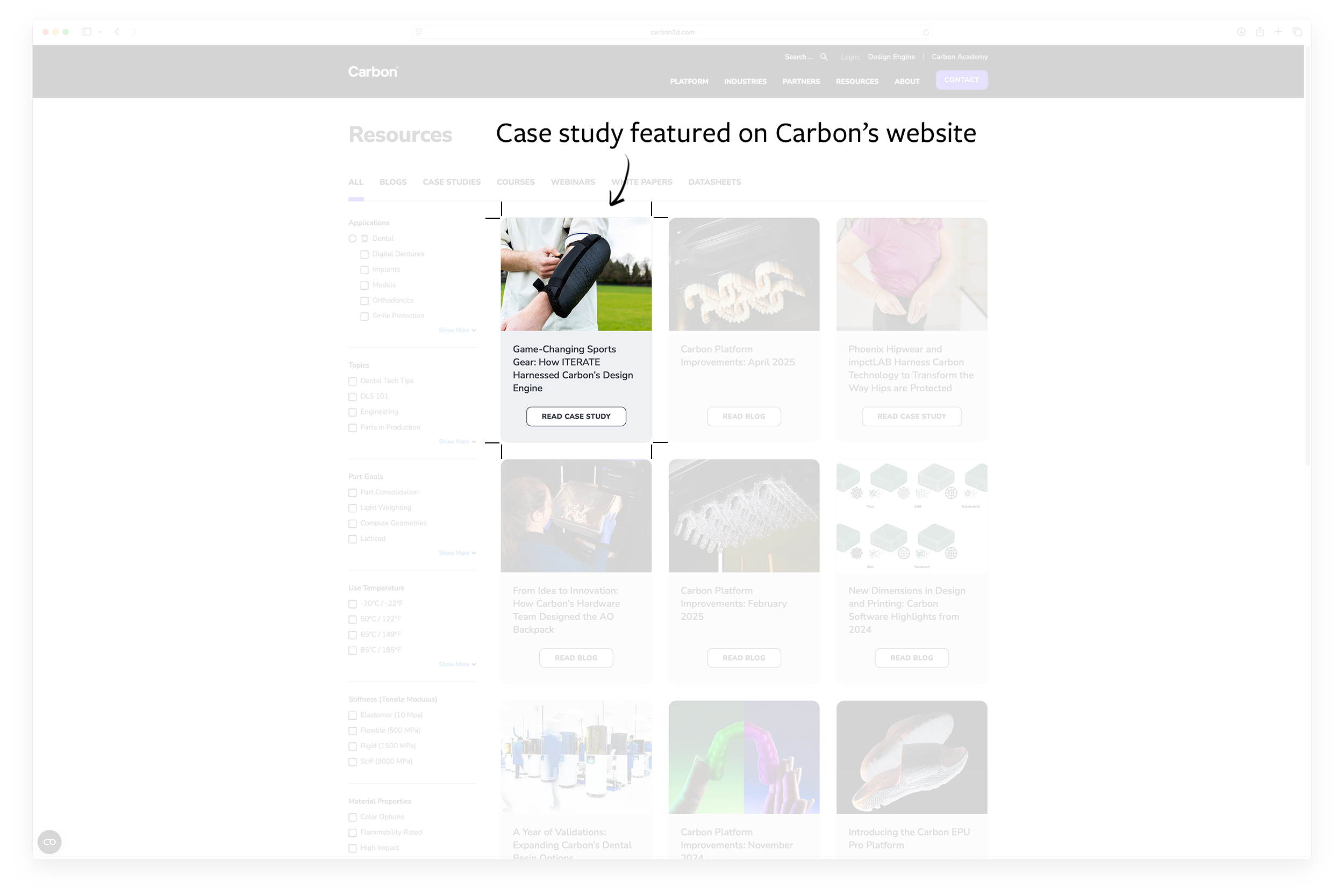Switch to the BLOGS tab

point(393,182)
